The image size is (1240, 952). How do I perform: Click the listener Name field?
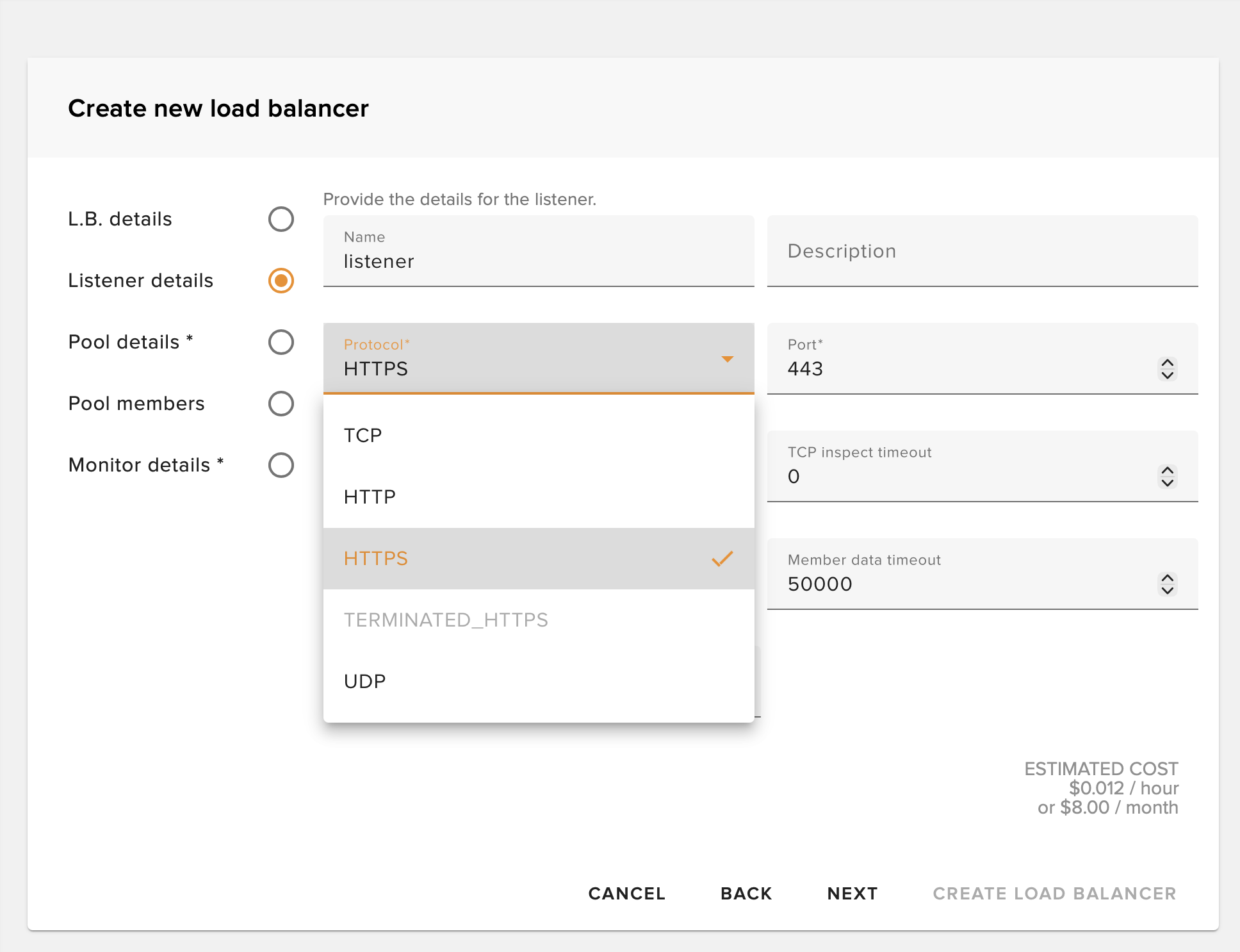click(x=538, y=261)
